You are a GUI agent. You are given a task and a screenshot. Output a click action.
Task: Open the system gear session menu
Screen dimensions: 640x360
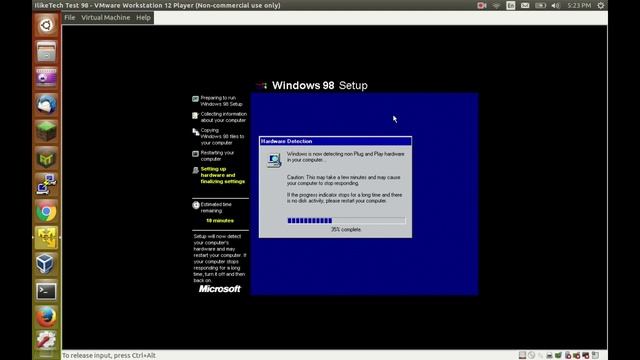pyautogui.click(x=601, y=5)
